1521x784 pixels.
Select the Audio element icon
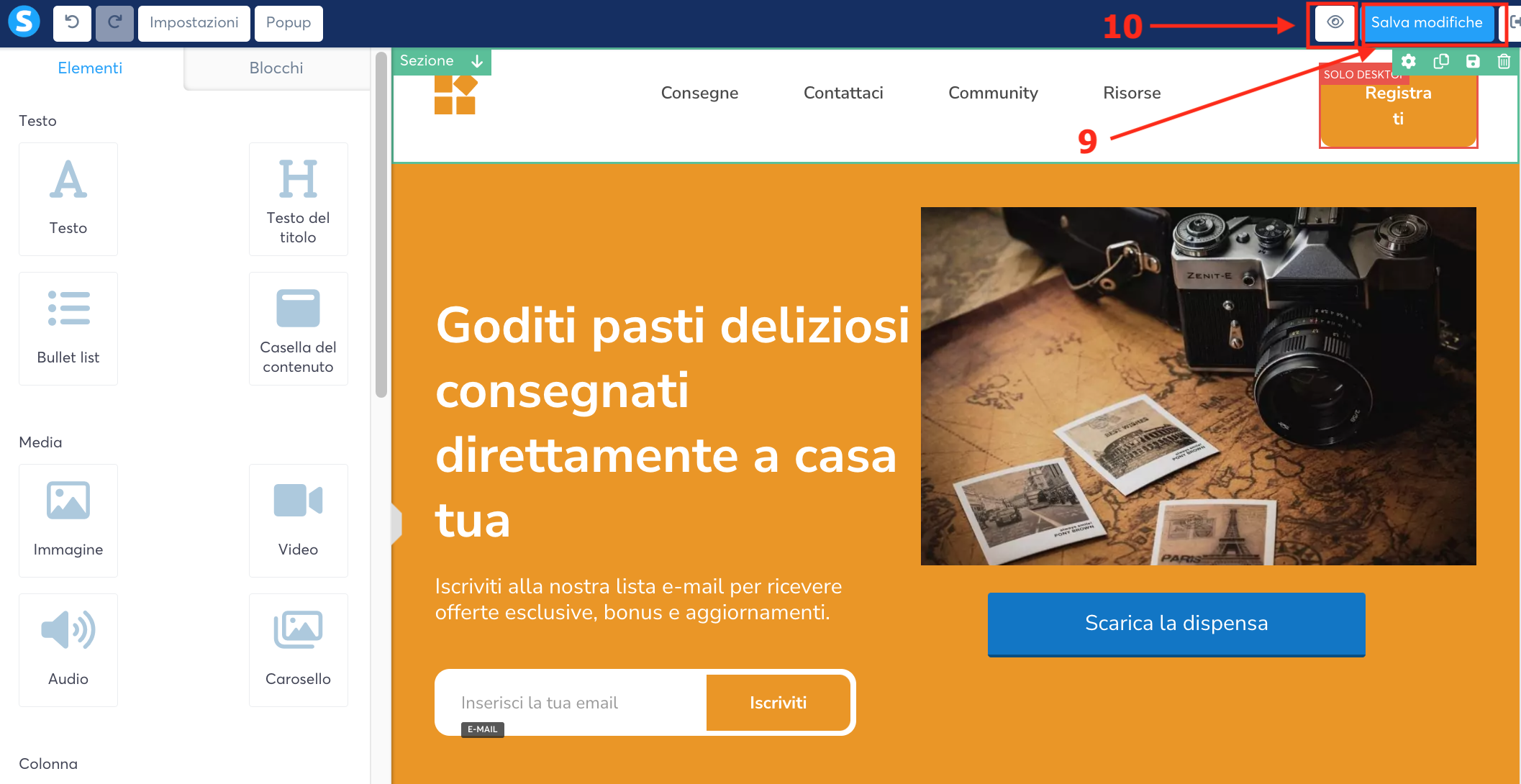click(x=68, y=630)
